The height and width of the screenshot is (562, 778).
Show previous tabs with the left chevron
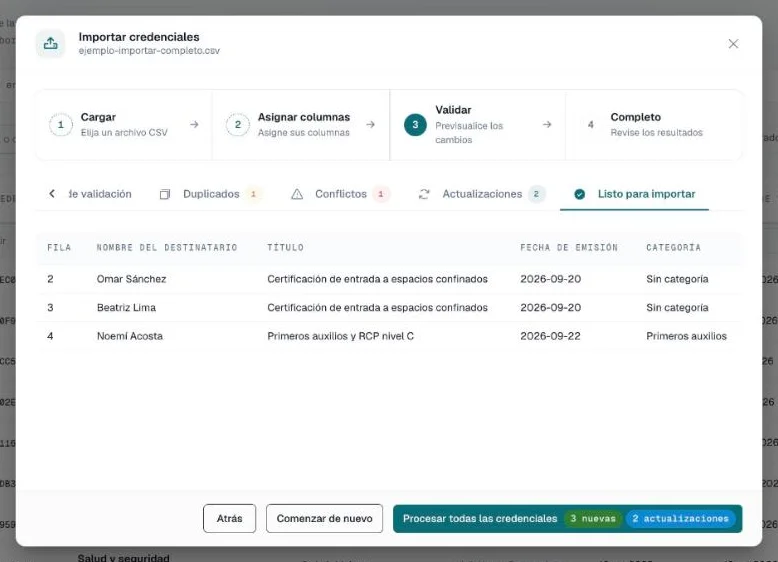point(52,193)
